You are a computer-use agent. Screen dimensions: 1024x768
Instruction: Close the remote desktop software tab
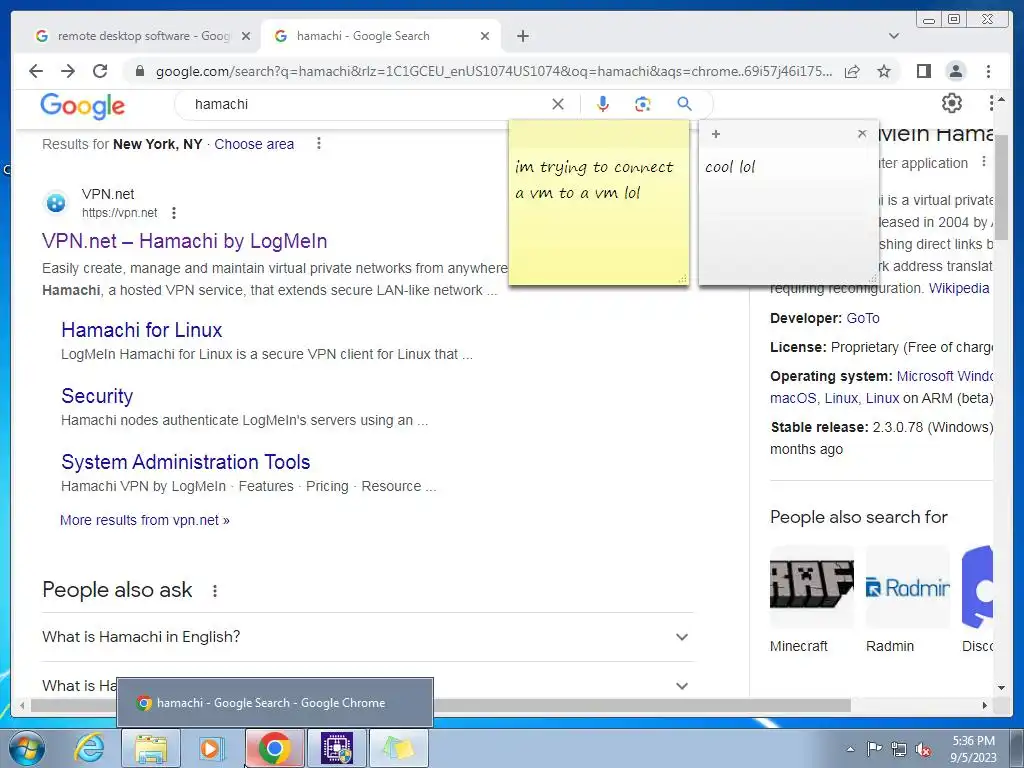tap(246, 36)
